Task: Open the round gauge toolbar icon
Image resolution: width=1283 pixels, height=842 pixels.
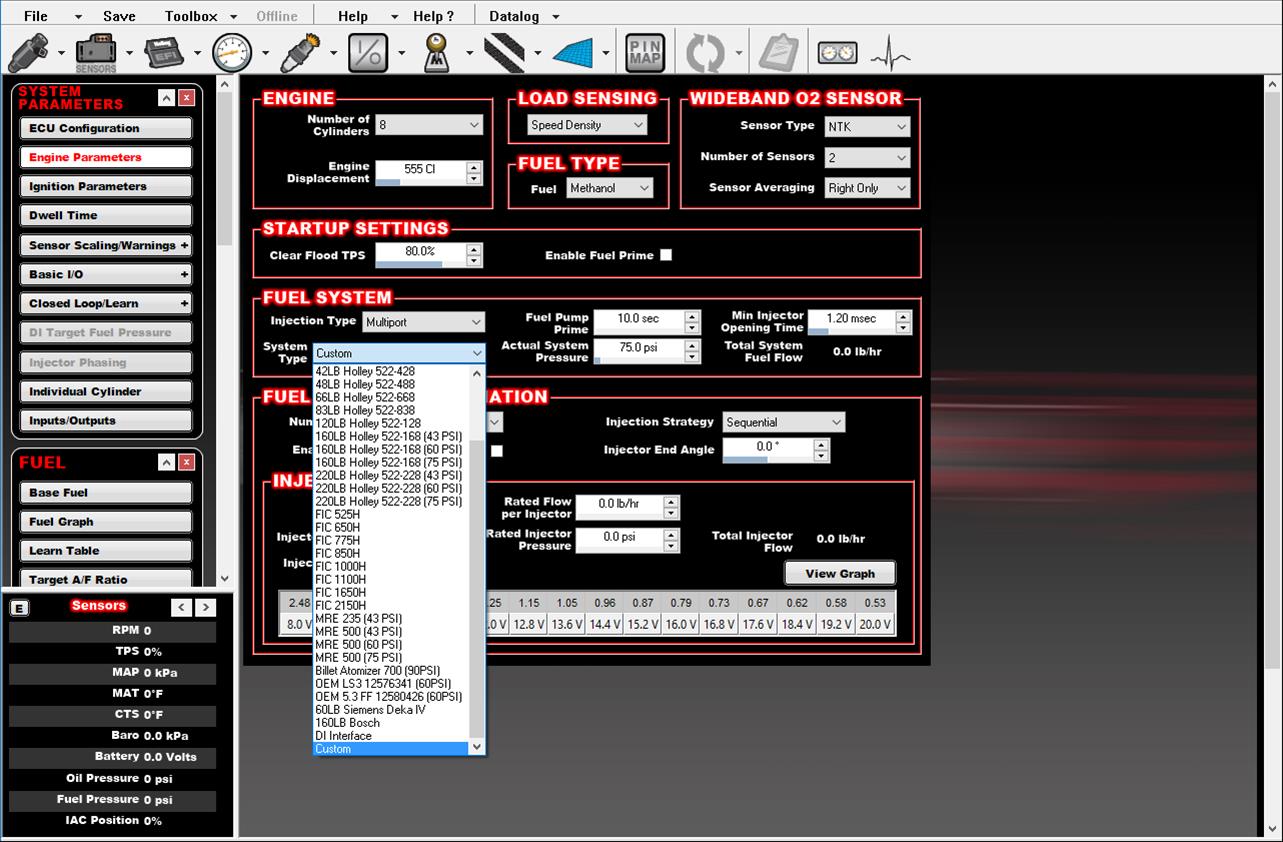Action: 232,52
